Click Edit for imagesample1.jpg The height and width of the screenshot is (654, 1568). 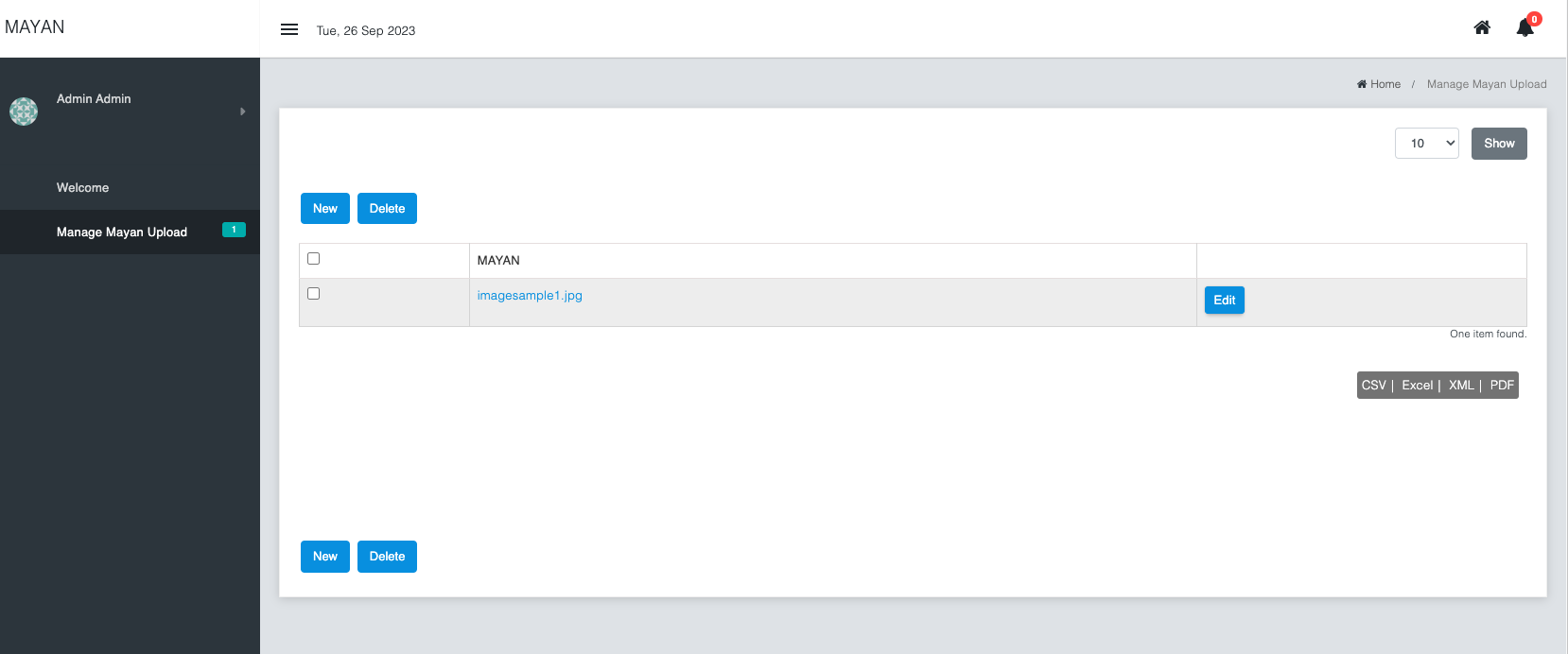pos(1225,300)
